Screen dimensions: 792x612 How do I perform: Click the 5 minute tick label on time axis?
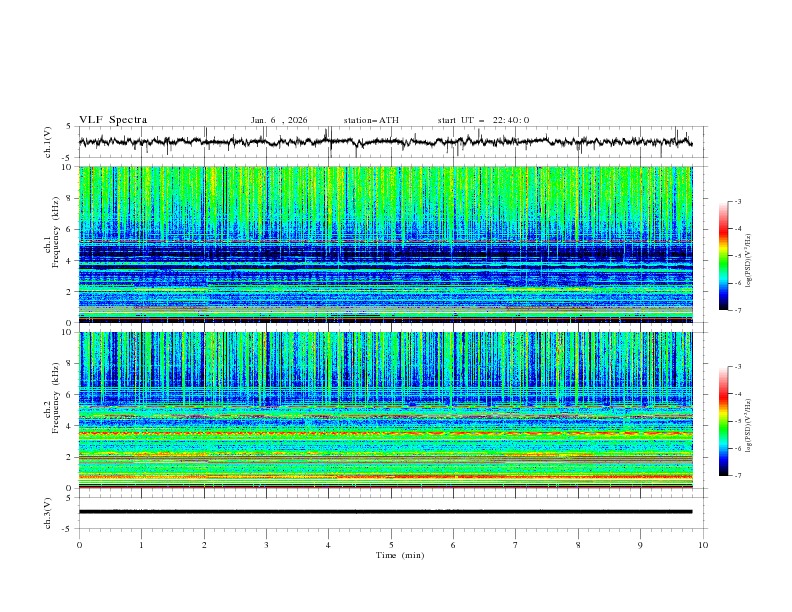pyautogui.click(x=391, y=545)
